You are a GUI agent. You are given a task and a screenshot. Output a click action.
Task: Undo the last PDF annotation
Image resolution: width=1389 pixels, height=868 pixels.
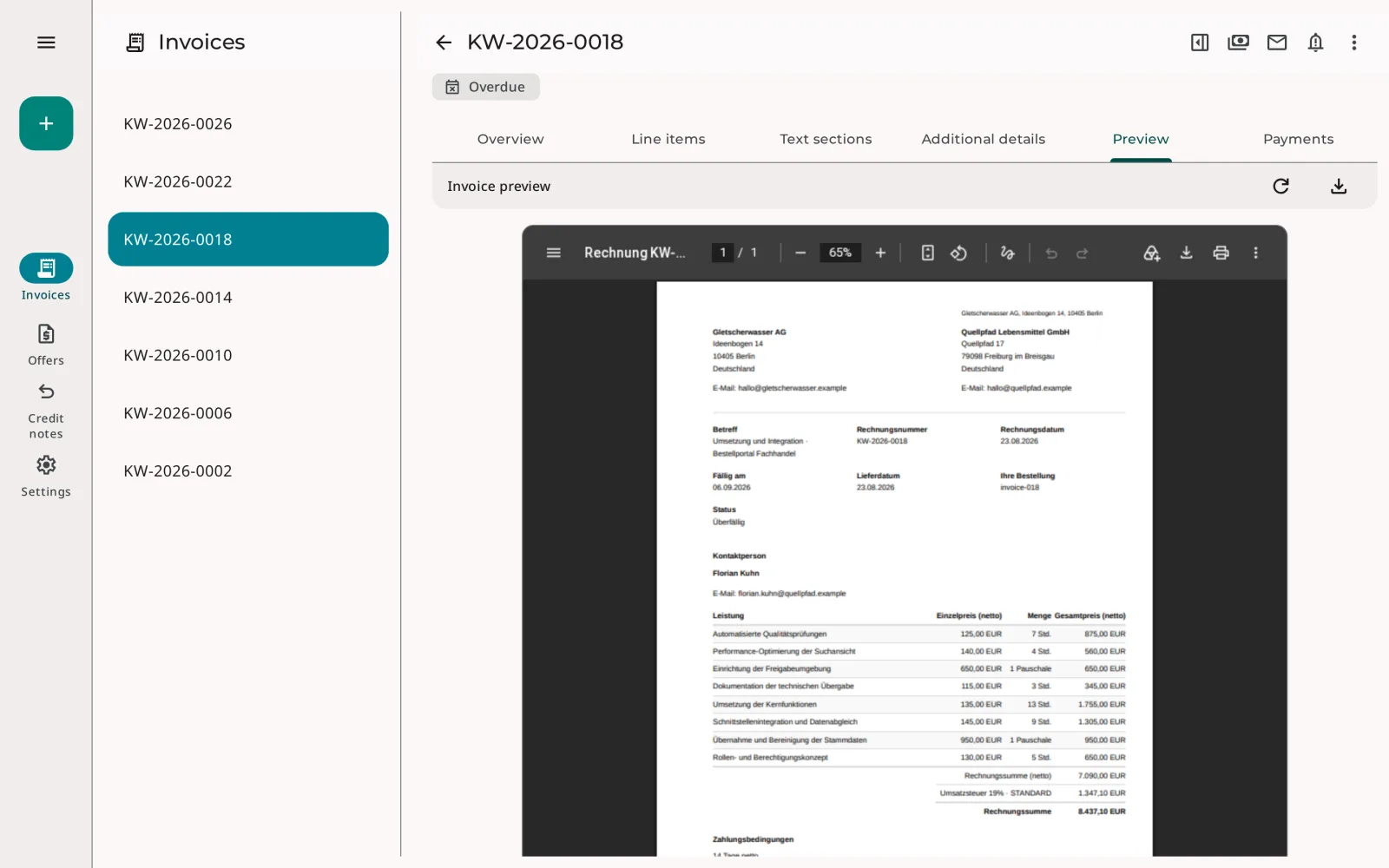tap(1051, 253)
